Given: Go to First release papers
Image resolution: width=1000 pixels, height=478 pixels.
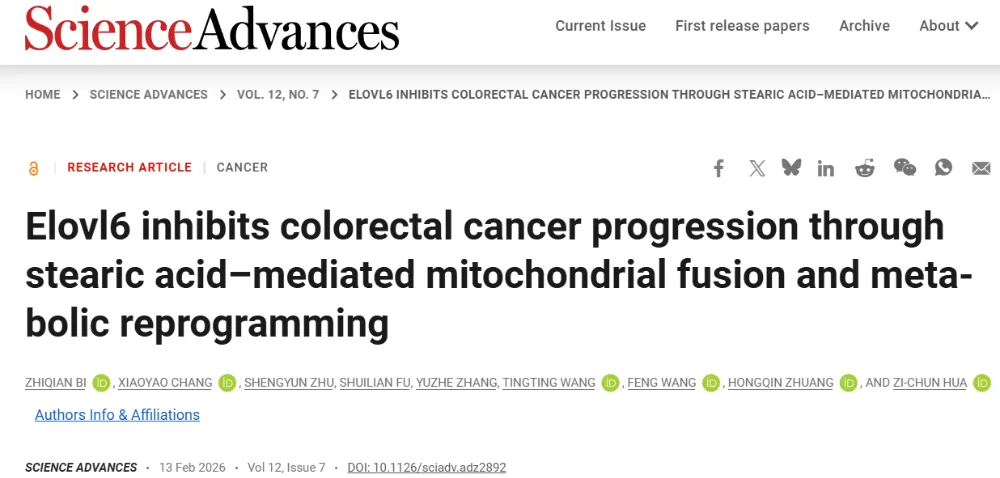Looking at the screenshot, I should pyautogui.click(x=742, y=26).
